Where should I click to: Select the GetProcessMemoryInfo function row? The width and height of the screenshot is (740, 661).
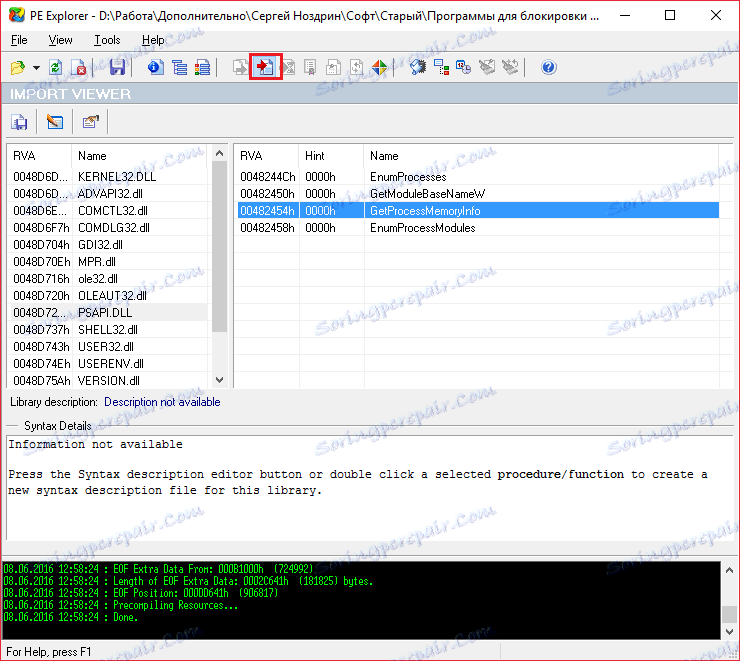point(478,210)
